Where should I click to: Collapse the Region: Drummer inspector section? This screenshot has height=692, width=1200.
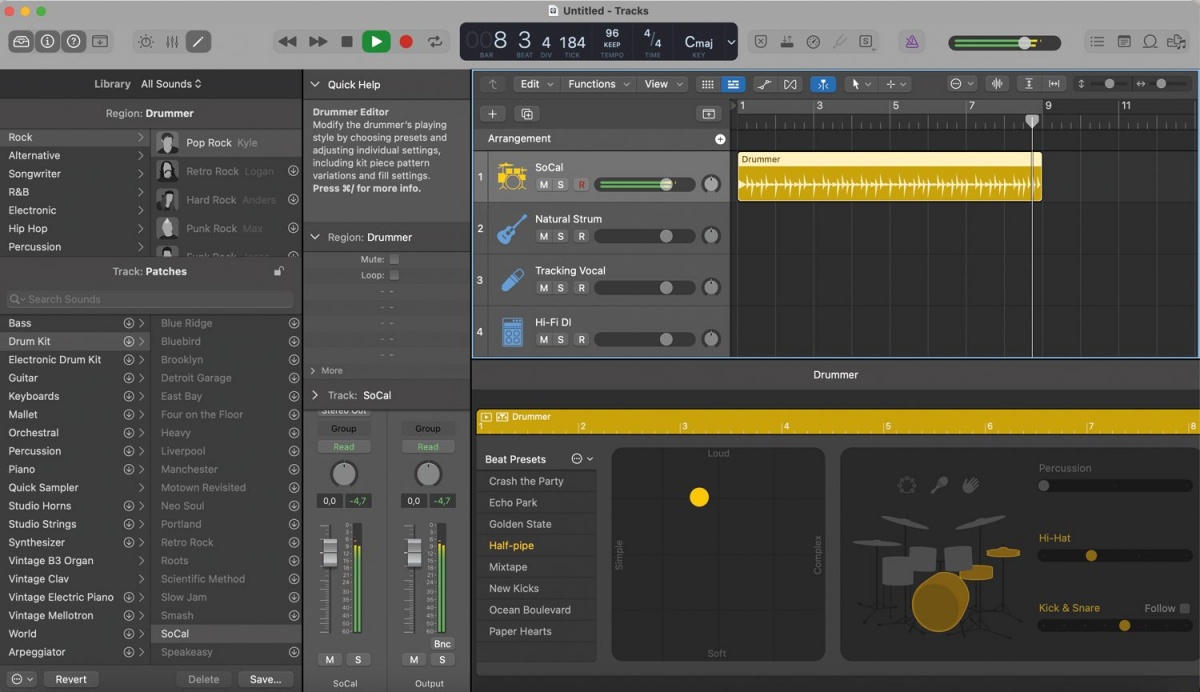point(315,237)
